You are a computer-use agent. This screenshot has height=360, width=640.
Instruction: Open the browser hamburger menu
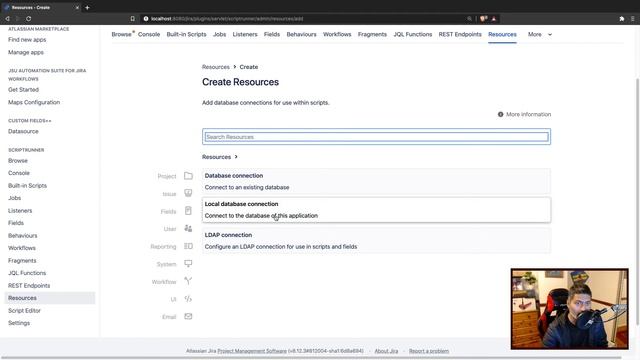633,19
